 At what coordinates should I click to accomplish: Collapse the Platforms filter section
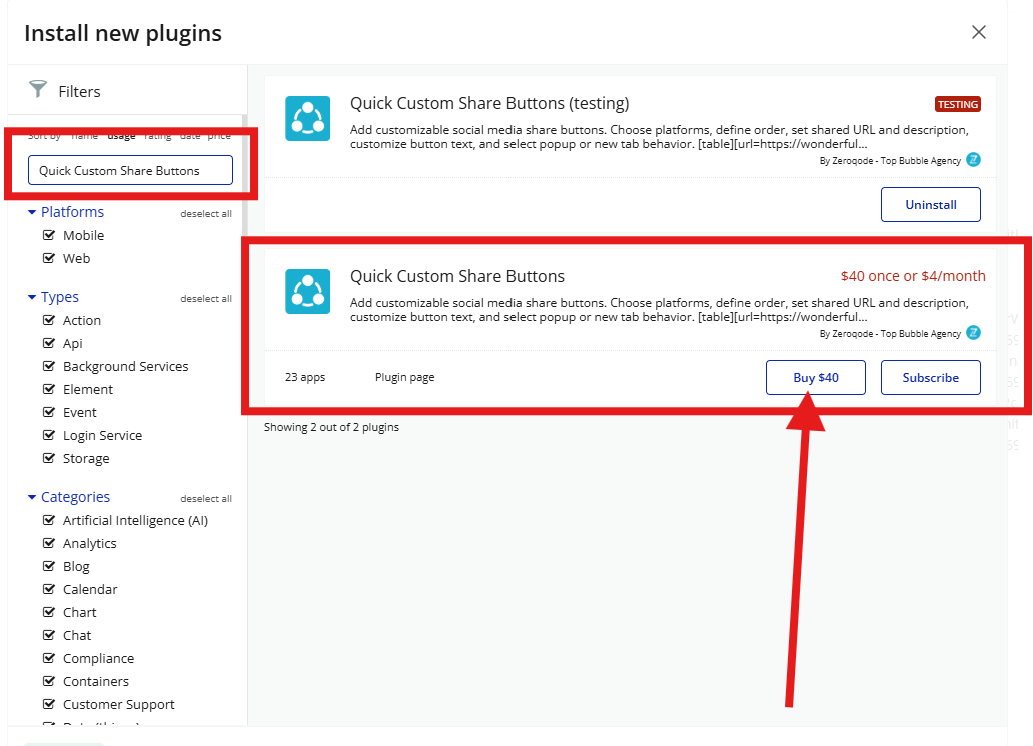[66, 212]
